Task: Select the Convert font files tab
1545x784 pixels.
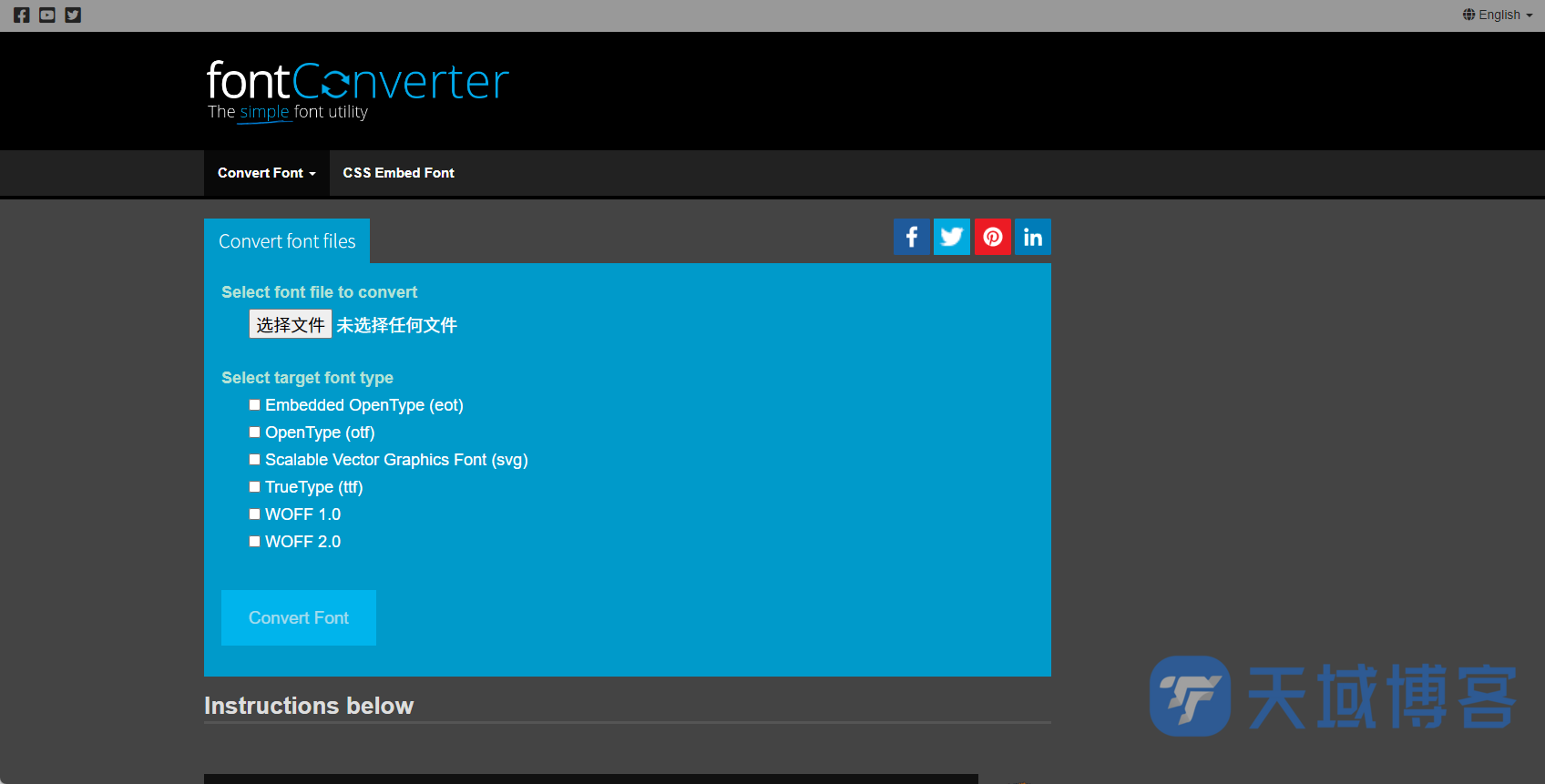Action: [287, 241]
